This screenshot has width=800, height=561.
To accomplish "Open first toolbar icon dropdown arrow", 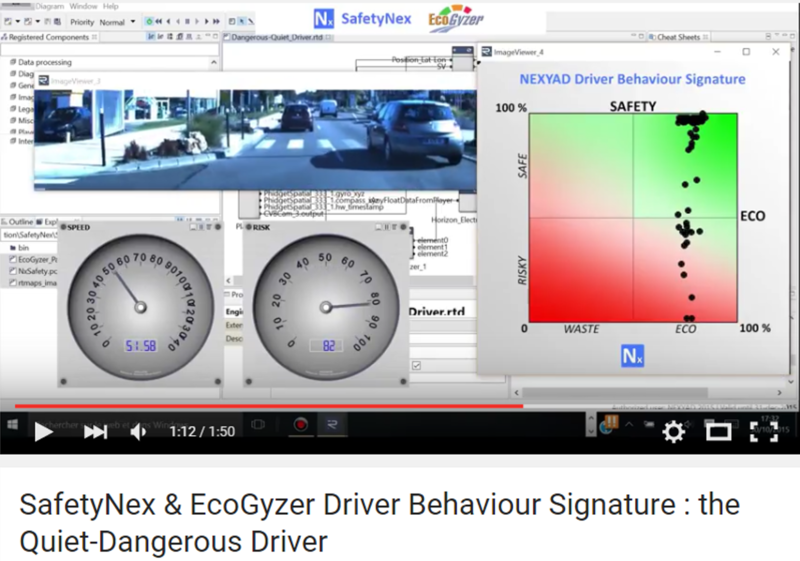I will click(x=17, y=21).
